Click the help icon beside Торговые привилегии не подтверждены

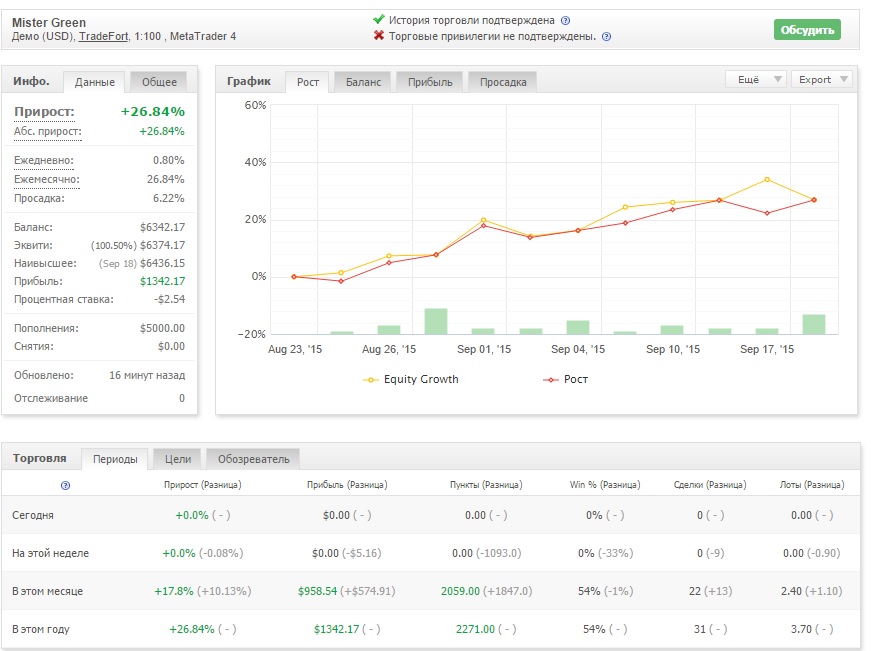click(x=607, y=37)
